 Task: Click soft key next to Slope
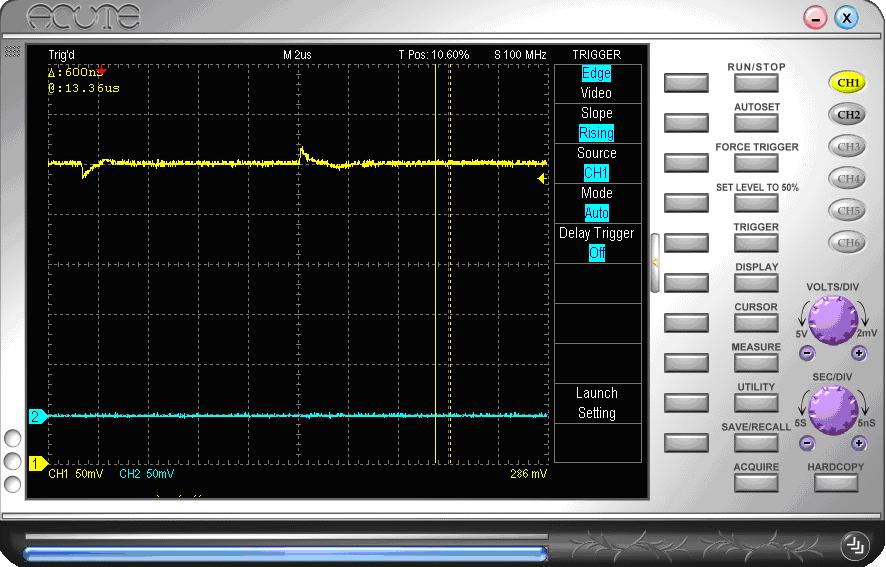click(686, 123)
